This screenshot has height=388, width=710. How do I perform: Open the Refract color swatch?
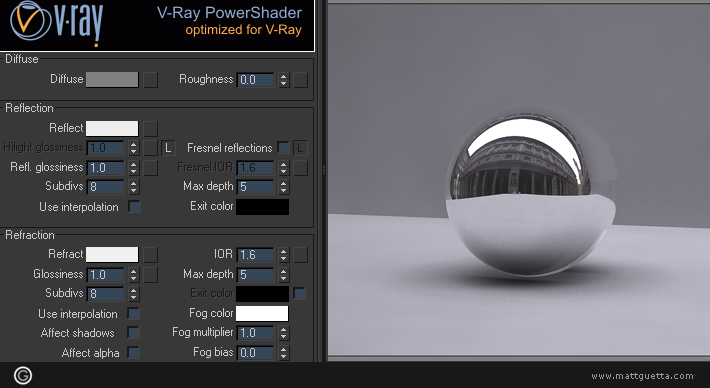[112, 254]
